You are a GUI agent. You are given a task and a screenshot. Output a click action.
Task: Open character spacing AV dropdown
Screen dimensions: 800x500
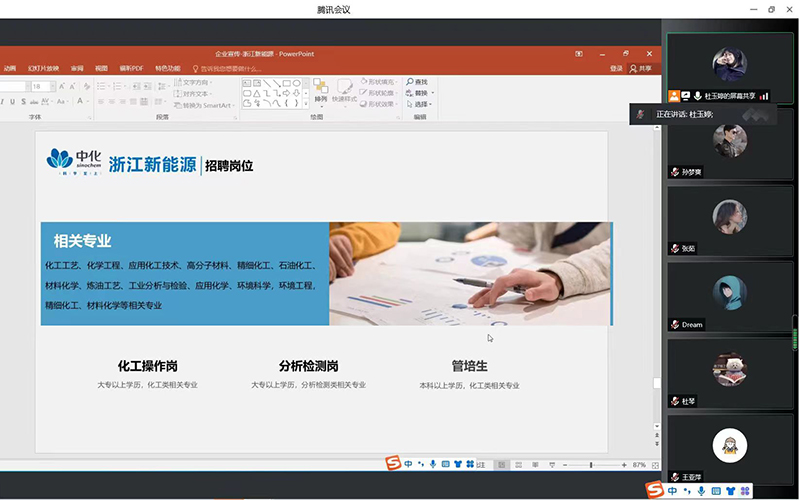(x=46, y=102)
